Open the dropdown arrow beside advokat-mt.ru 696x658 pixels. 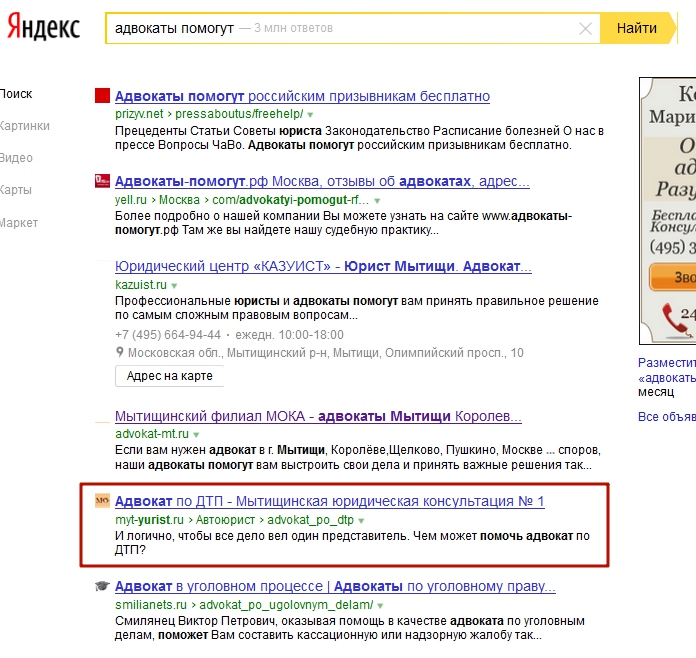[196, 435]
